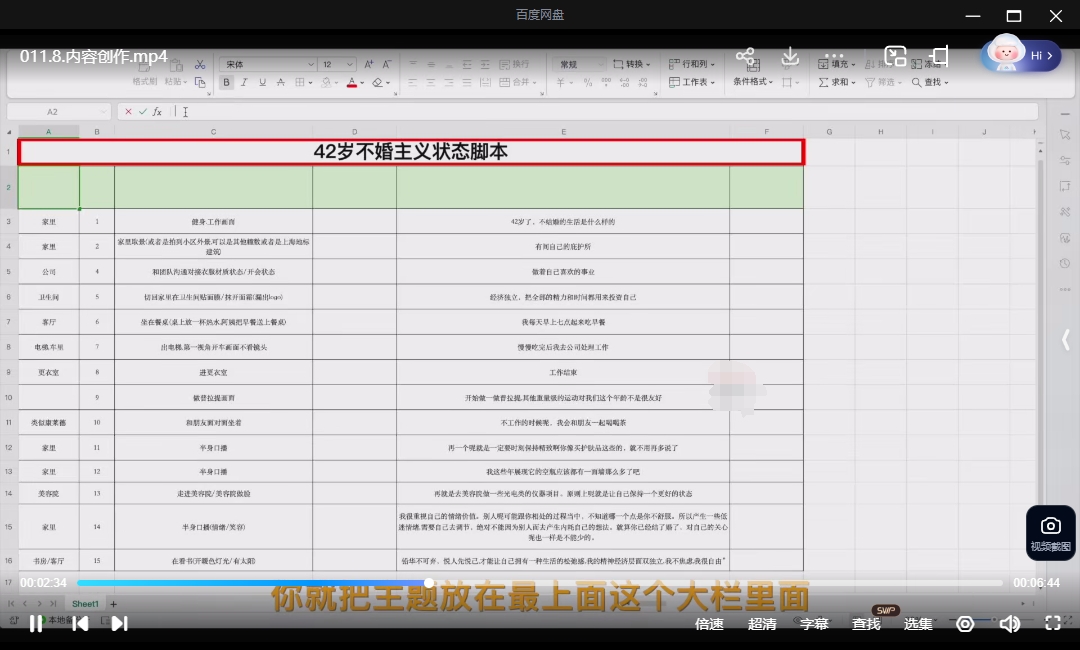Viewport: 1080px width, 650px height.
Task: Open the 字幕 subtitle options
Action: (x=813, y=624)
